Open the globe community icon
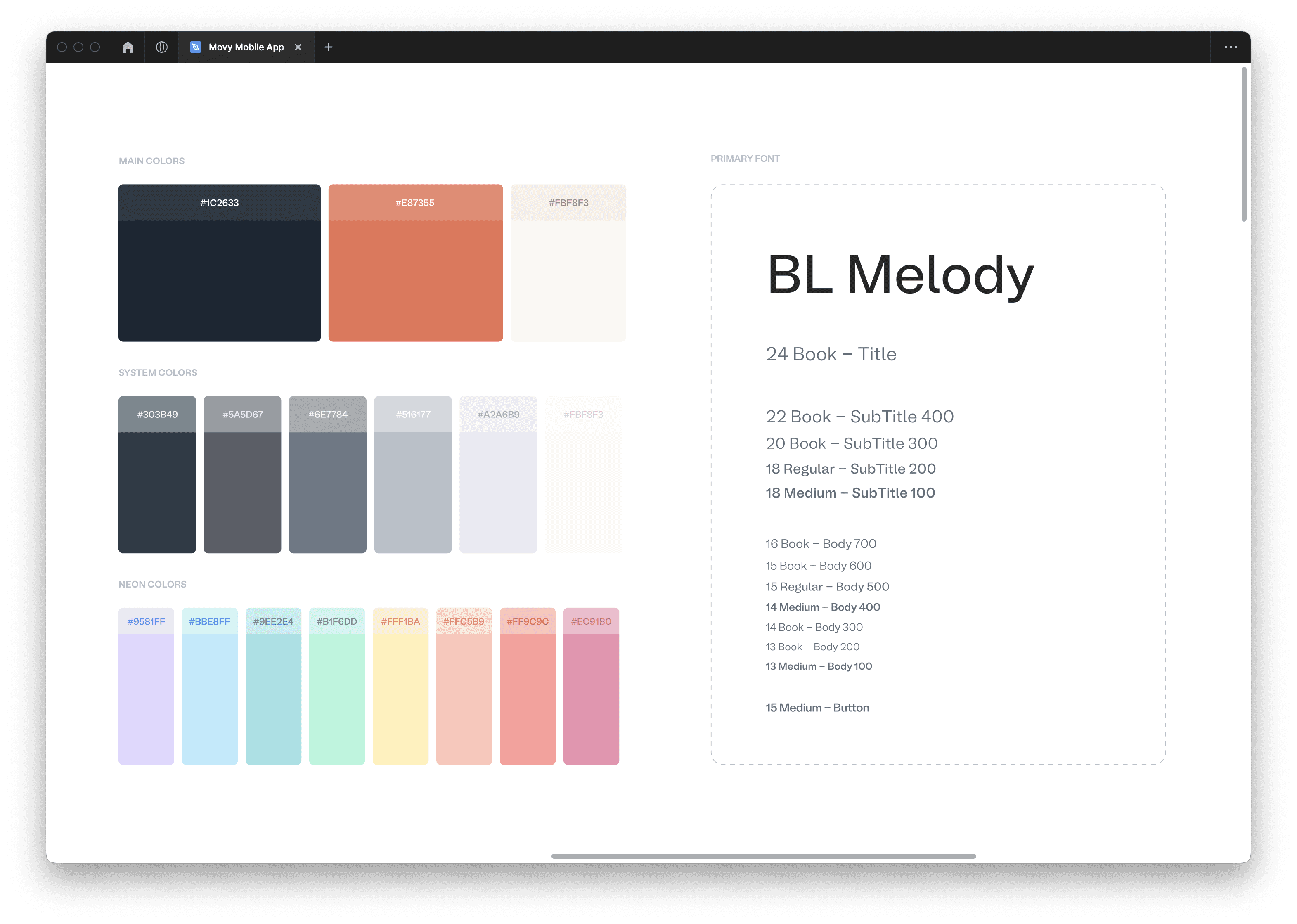The width and height of the screenshot is (1297, 924). coord(161,47)
